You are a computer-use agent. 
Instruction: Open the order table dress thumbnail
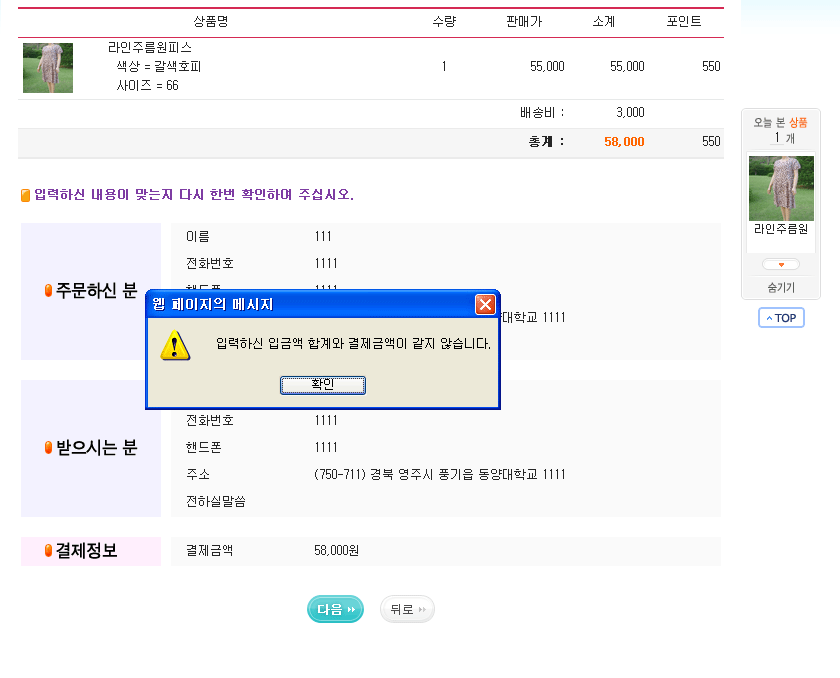(48, 68)
